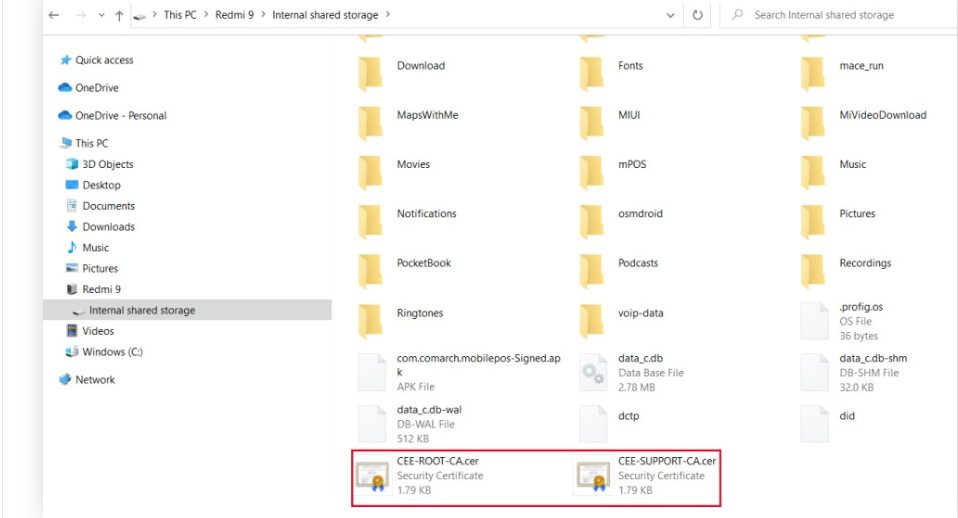The width and height of the screenshot is (958, 518).
Task: Select com.comarch.mobilepos-Signed.apk file
Action: 459,372
